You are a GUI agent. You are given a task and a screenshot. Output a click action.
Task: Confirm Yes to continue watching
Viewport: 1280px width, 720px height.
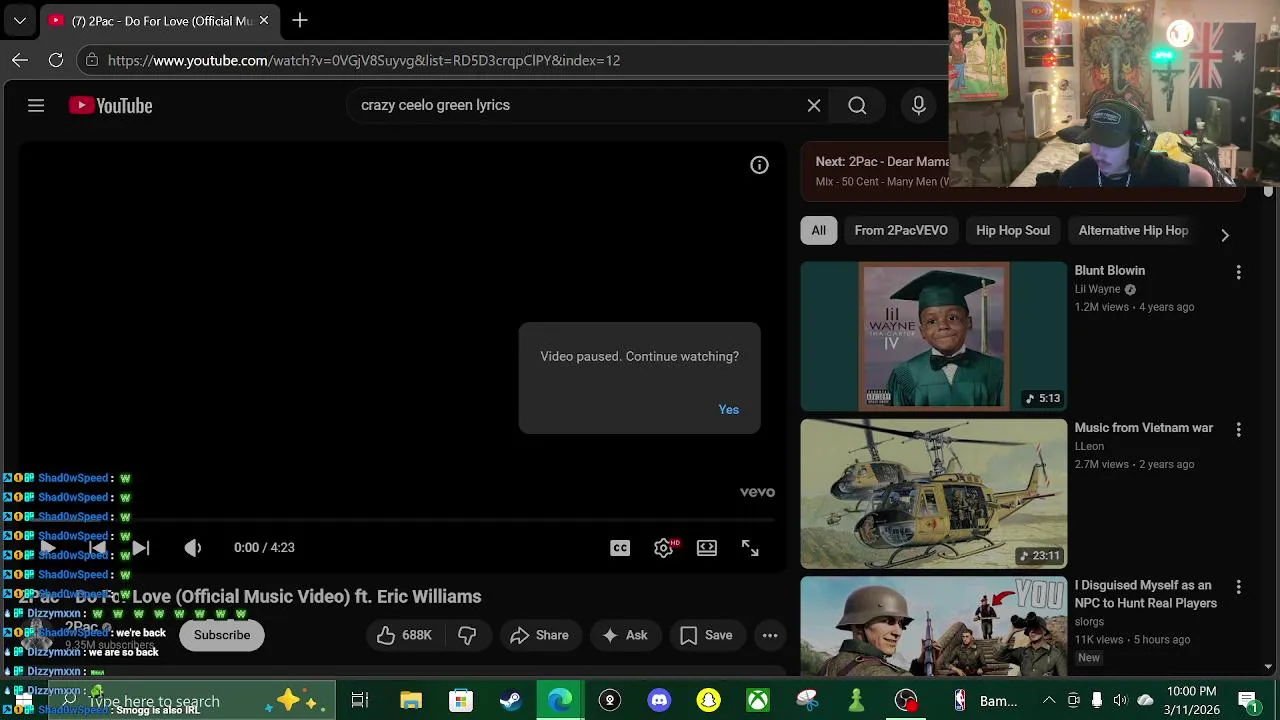pos(729,409)
